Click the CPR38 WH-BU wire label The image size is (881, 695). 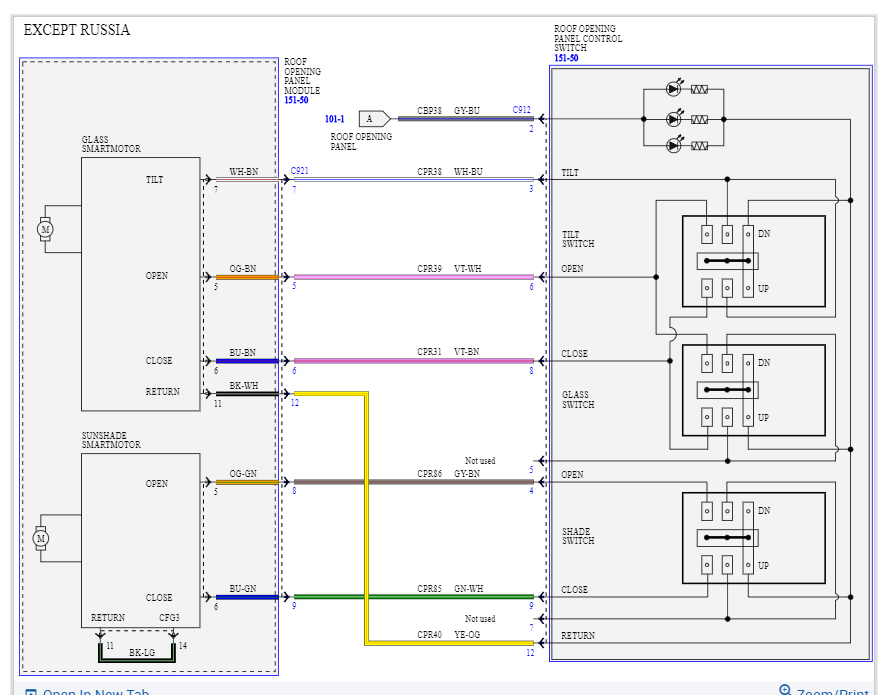tap(449, 171)
